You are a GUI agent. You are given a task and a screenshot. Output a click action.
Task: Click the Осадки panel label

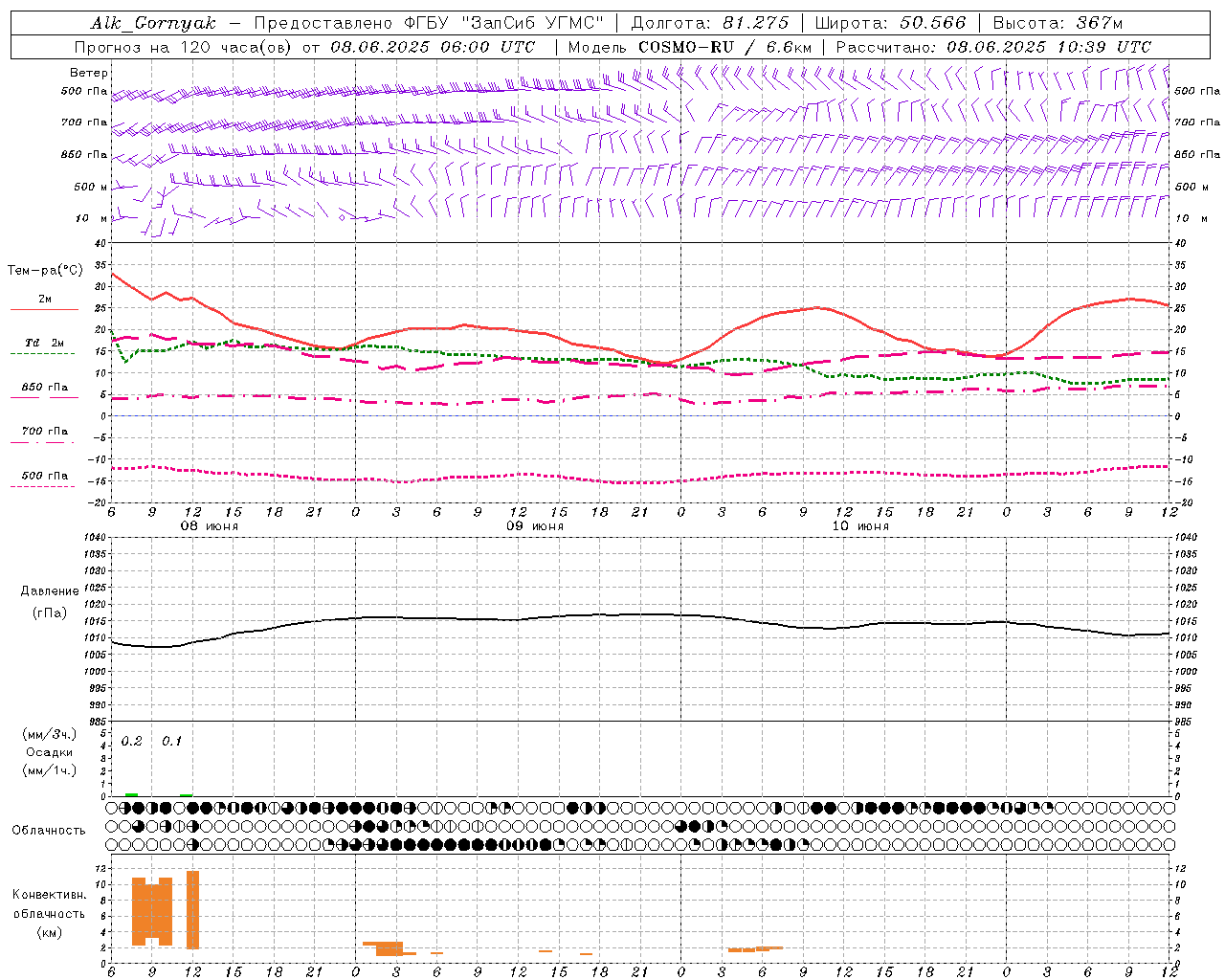click(49, 752)
